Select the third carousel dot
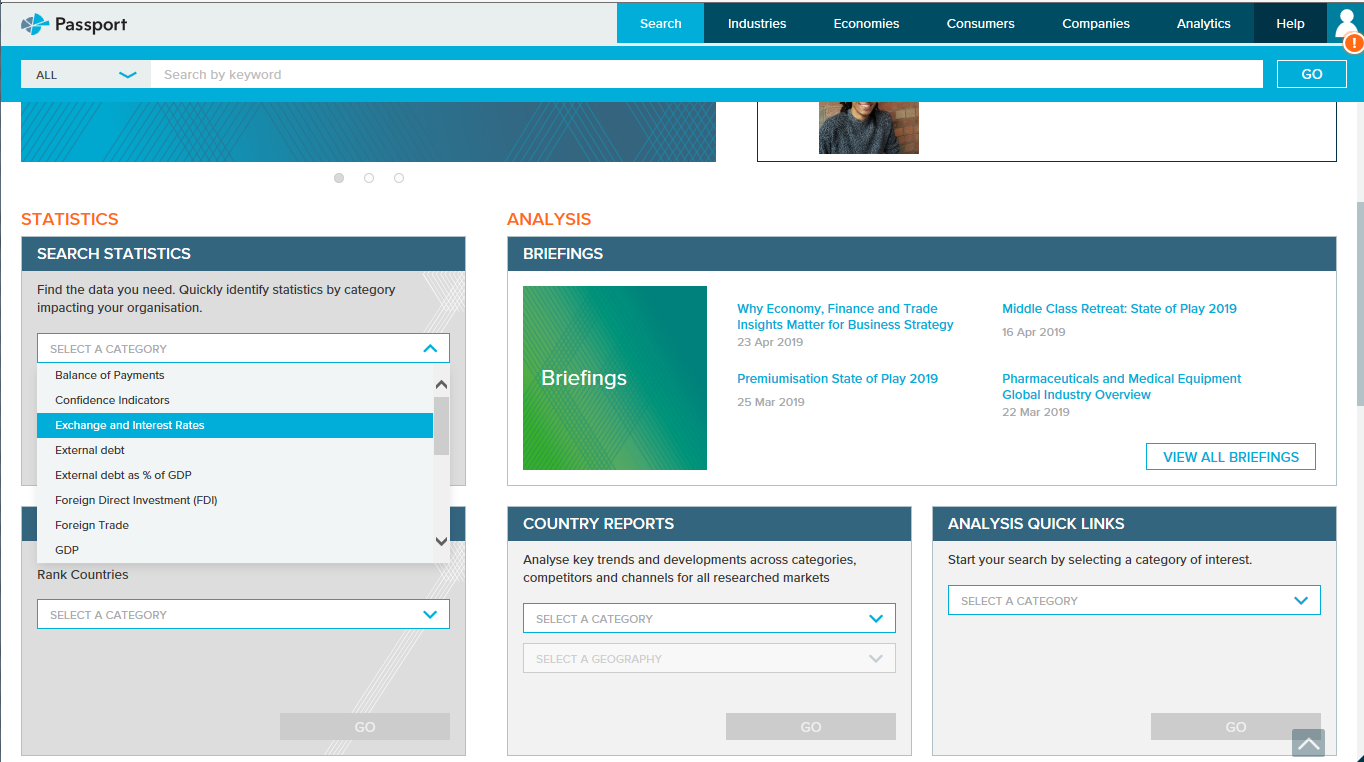Viewport: 1364px width, 762px height. pyautogui.click(x=399, y=178)
